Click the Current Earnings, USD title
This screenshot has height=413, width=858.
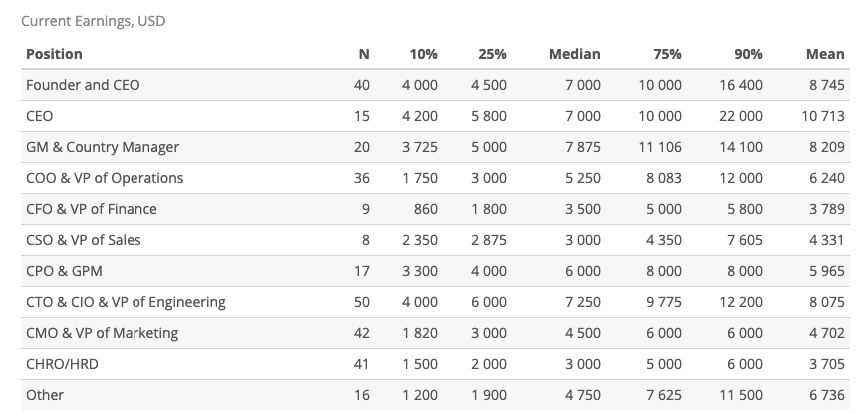[93, 21]
